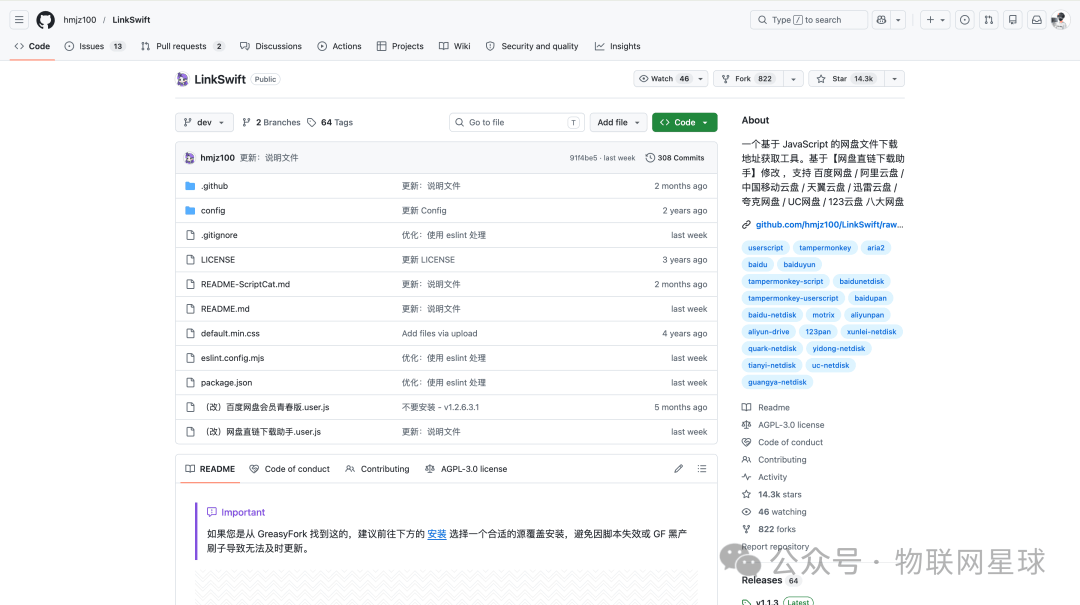
Task: View 308 Commits history
Action: 674,158
